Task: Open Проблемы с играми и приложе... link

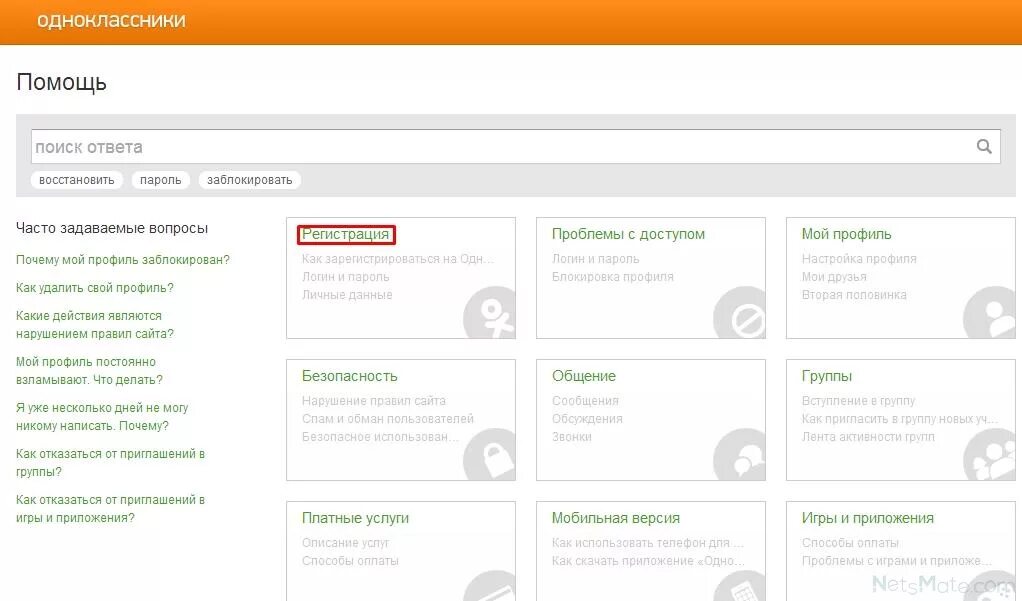Action: pyautogui.click(x=896, y=561)
